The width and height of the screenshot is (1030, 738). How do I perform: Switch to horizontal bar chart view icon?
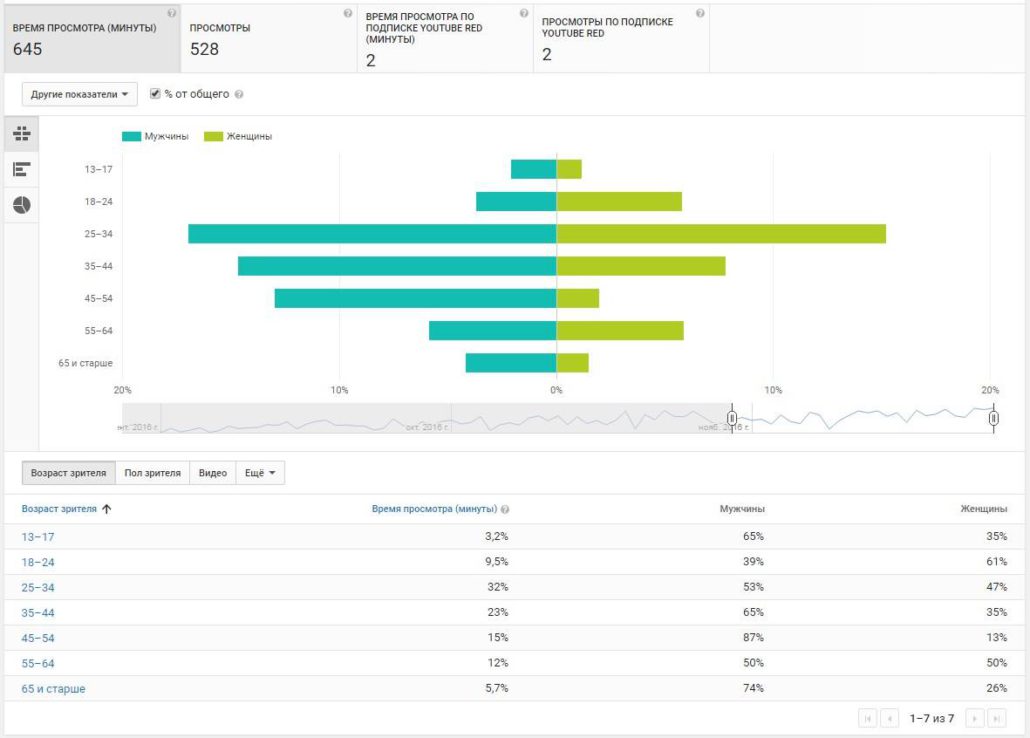click(21, 169)
